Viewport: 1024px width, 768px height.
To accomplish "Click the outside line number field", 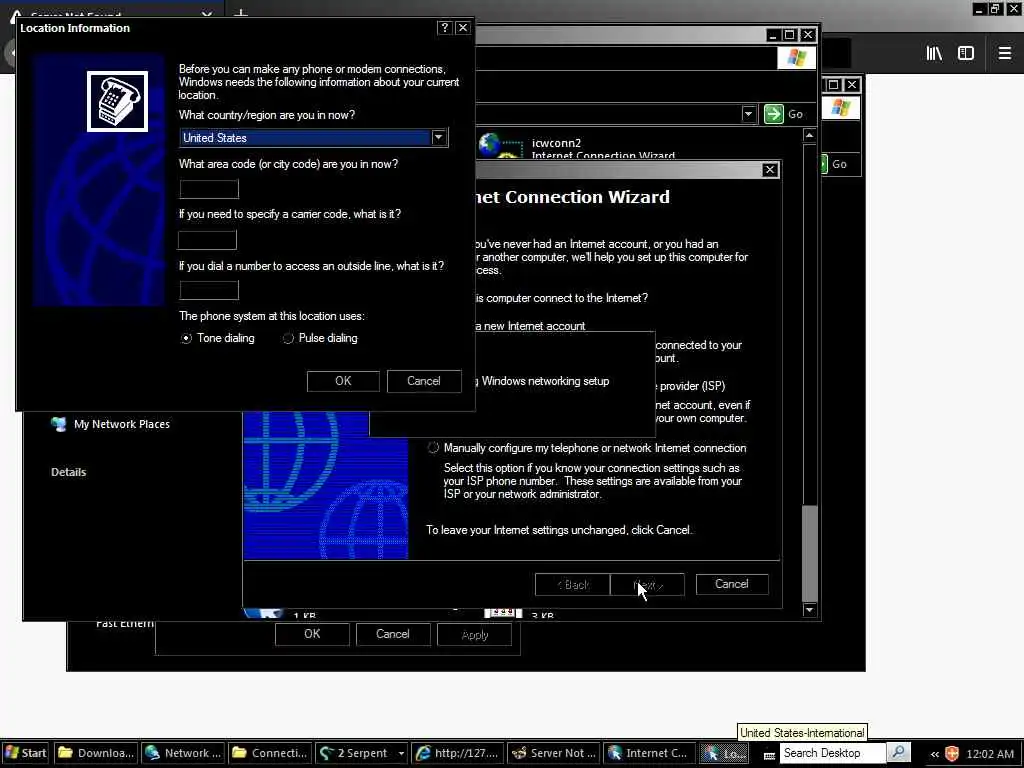I will (x=209, y=290).
